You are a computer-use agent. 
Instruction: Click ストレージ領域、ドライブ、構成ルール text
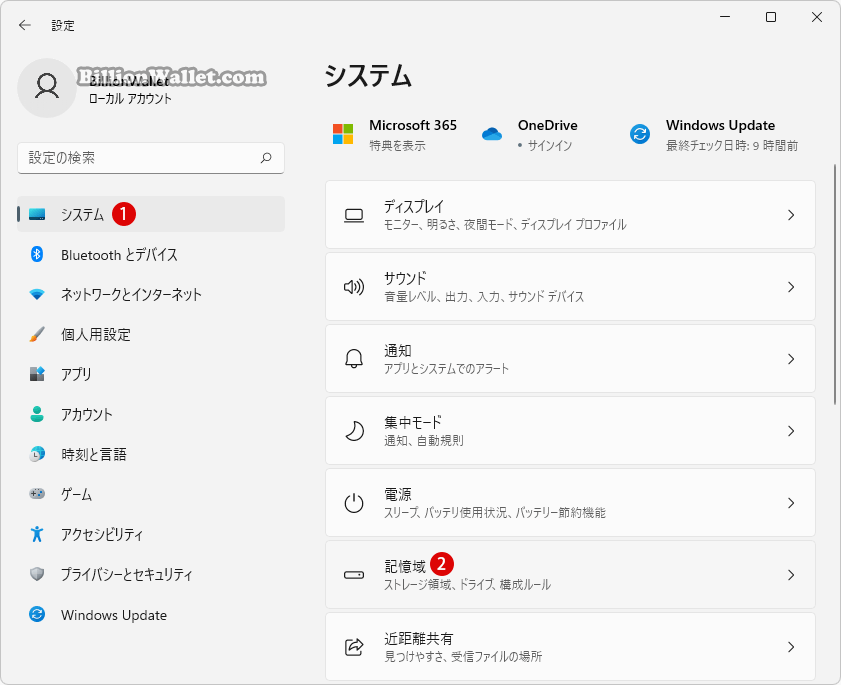point(467,585)
